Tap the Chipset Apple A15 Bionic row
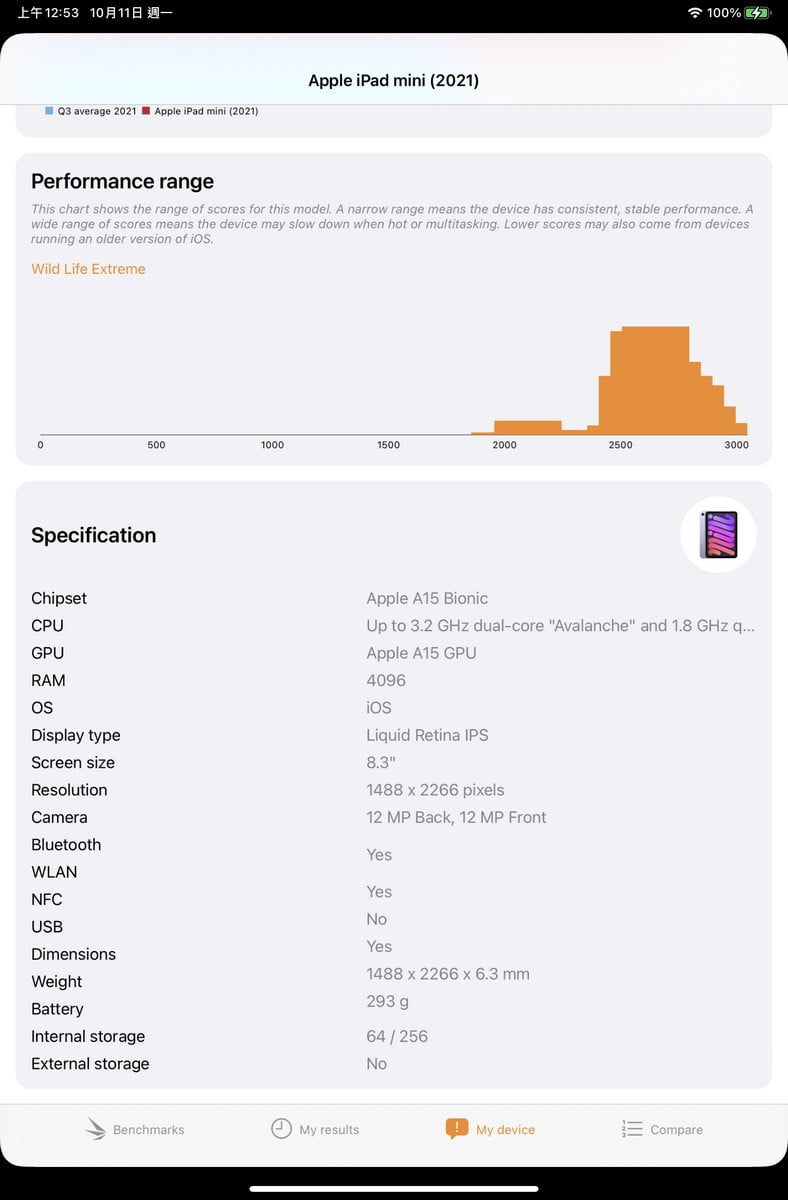The width and height of the screenshot is (788, 1200). tap(394, 598)
